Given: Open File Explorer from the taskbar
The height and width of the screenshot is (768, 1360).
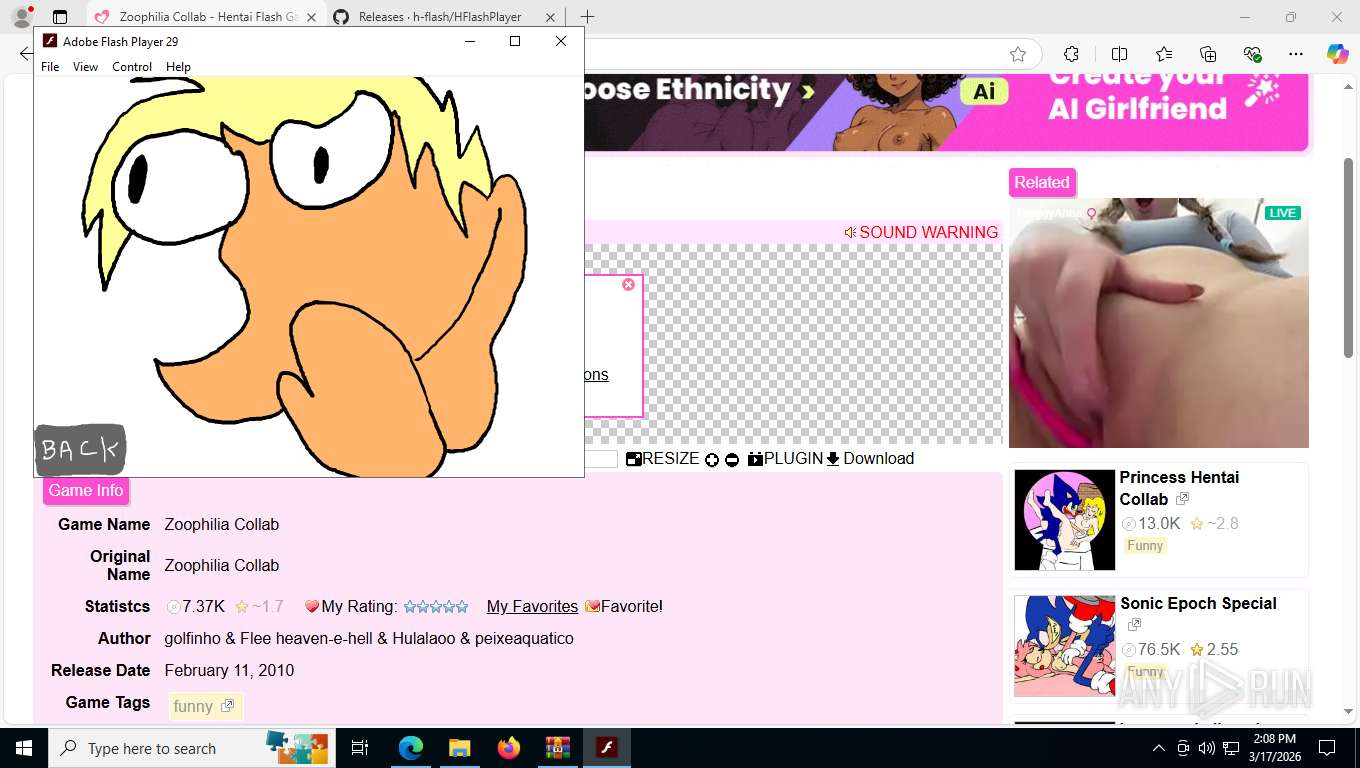Looking at the screenshot, I should 459,748.
